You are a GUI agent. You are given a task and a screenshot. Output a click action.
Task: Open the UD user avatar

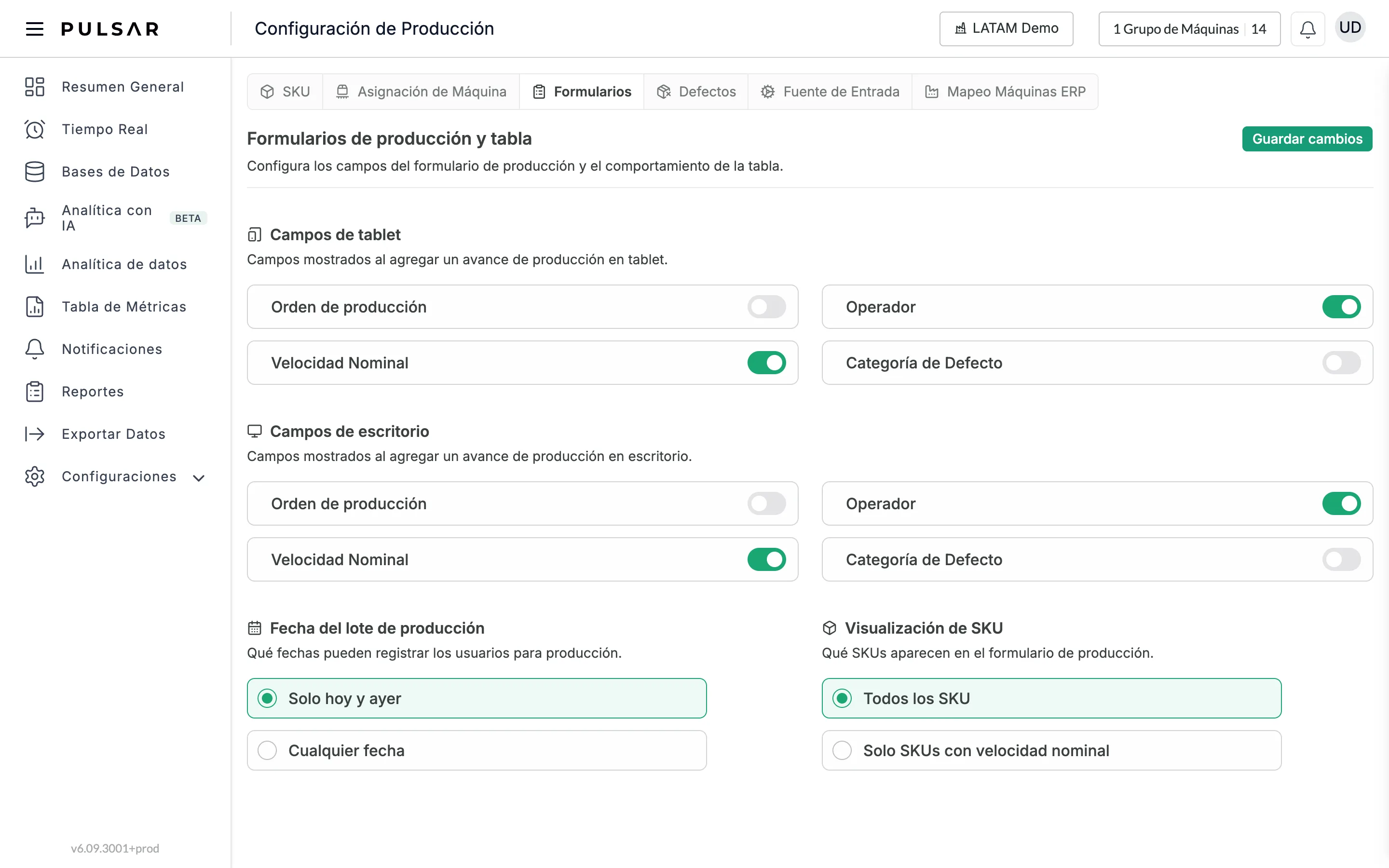coord(1350,27)
